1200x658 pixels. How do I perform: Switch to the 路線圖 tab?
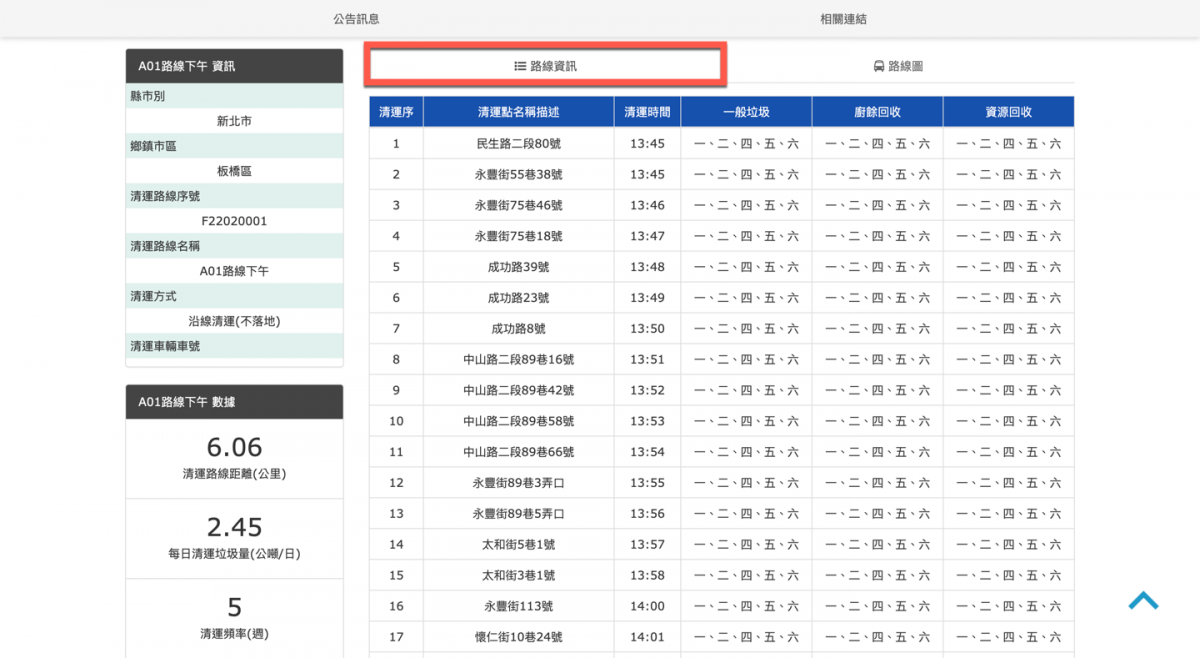pos(898,66)
